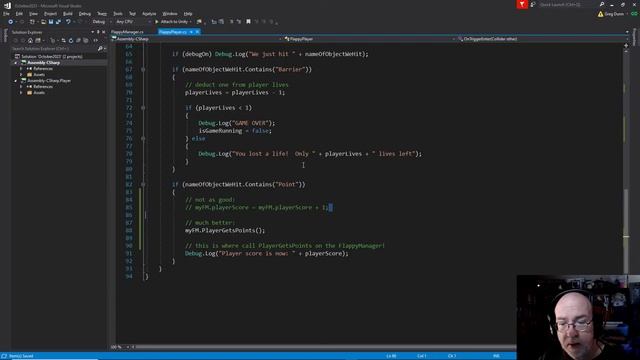Click the Visual Studio logo icon

7,5
